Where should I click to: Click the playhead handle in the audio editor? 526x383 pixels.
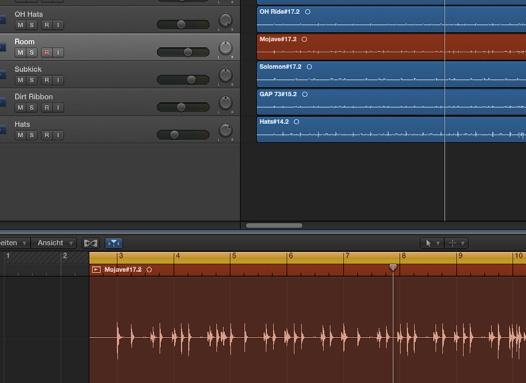click(x=393, y=267)
